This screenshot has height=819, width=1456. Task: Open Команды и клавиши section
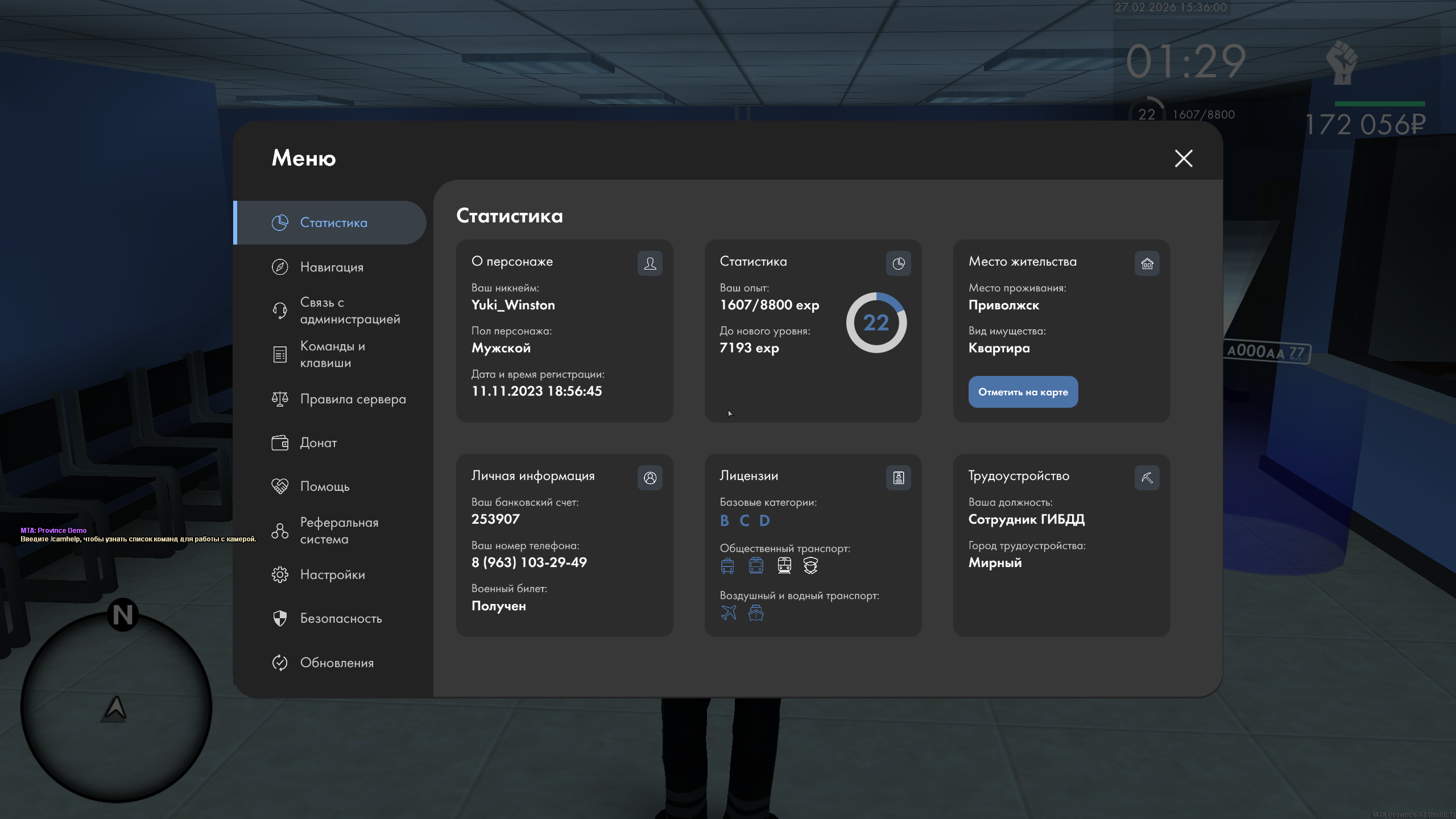click(332, 354)
